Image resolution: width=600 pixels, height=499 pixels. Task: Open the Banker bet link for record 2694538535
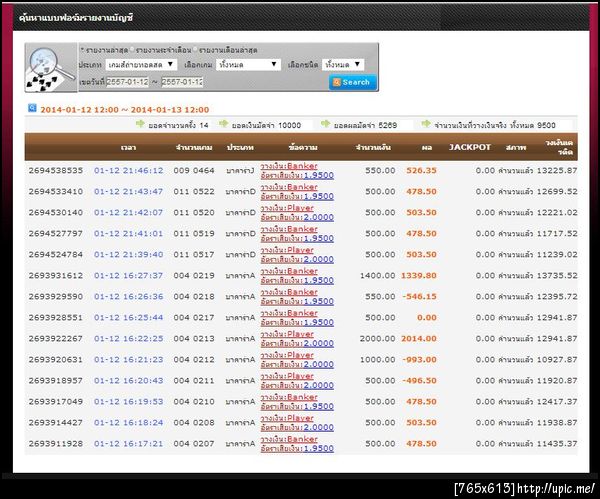[289, 166]
